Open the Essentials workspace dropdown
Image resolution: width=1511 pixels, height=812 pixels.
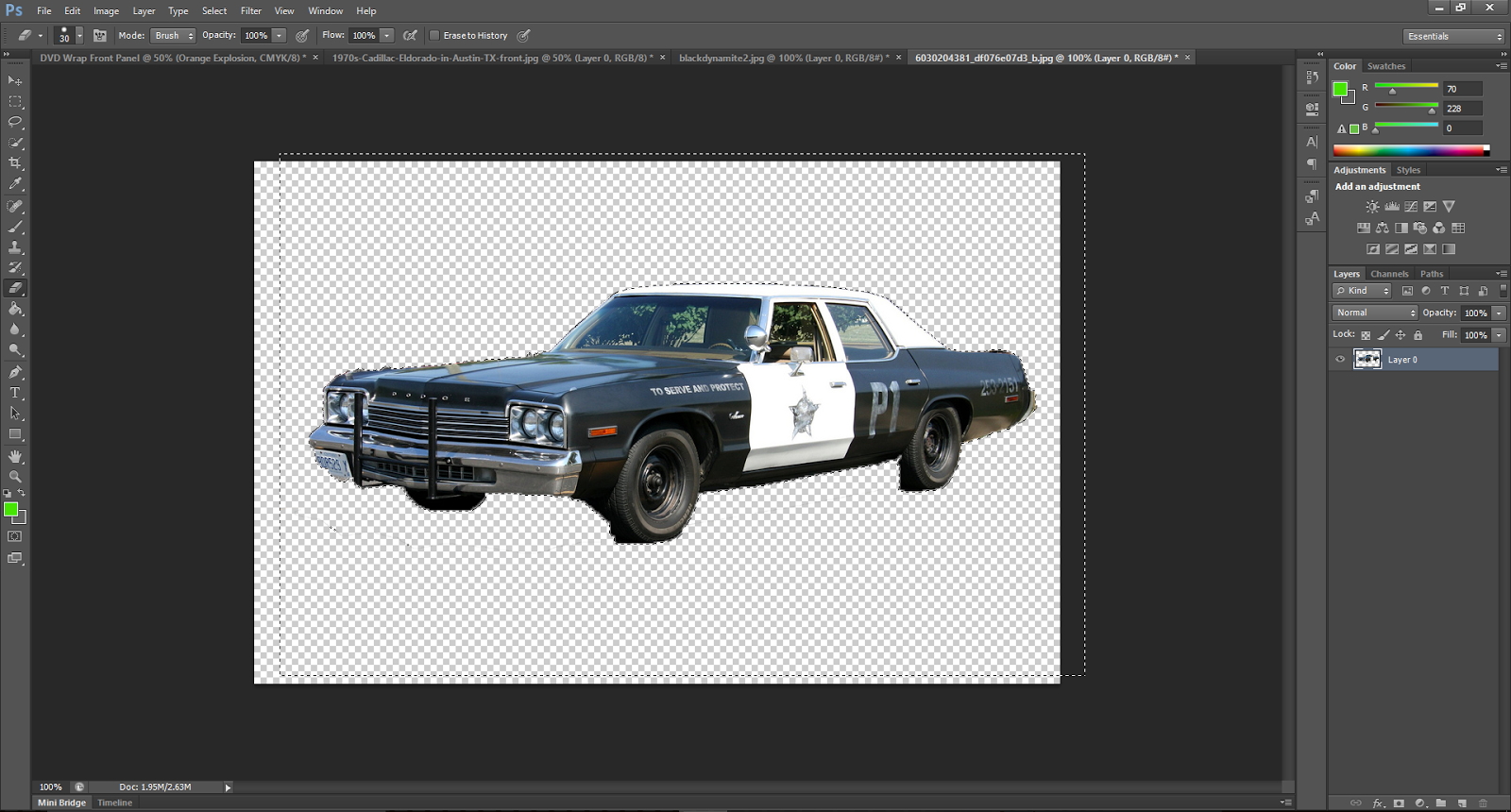(1453, 36)
